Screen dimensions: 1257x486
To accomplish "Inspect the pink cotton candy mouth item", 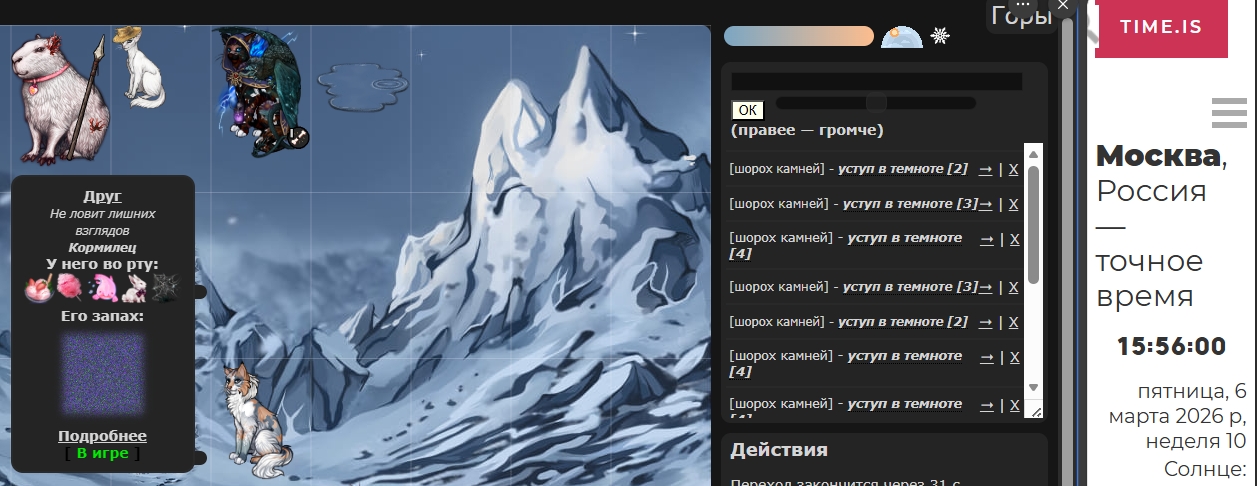I will [x=70, y=288].
